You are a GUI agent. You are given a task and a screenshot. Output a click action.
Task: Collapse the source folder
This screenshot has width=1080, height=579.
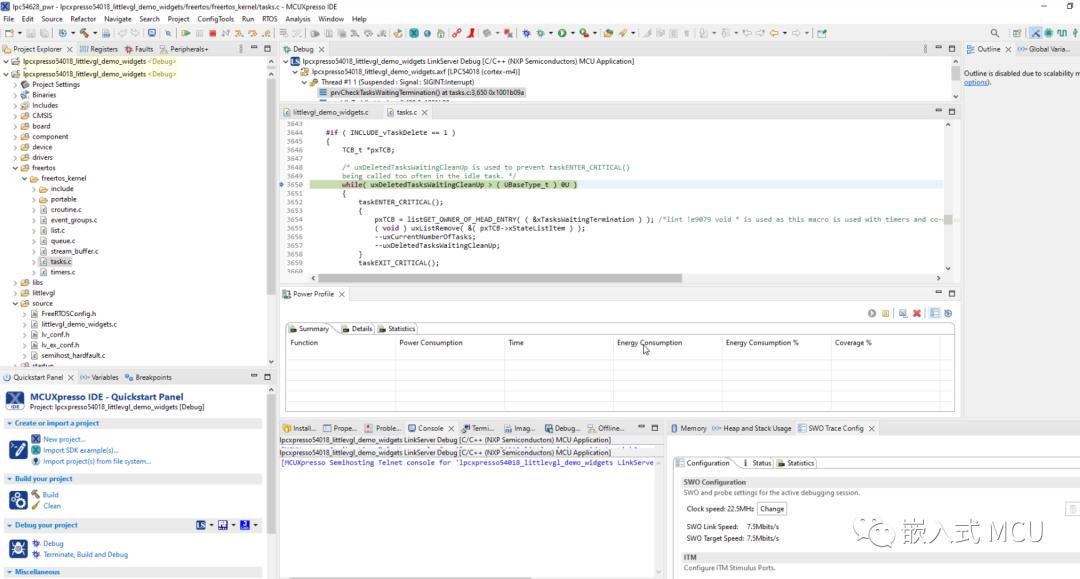point(15,304)
